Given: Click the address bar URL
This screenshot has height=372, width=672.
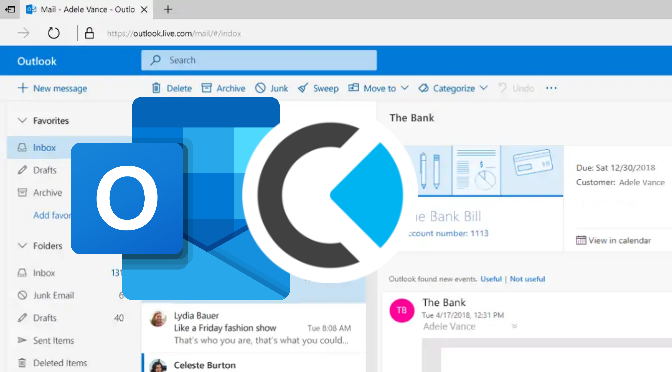Looking at the screenshot, I should pyautogui.click(x=174, y=33).
